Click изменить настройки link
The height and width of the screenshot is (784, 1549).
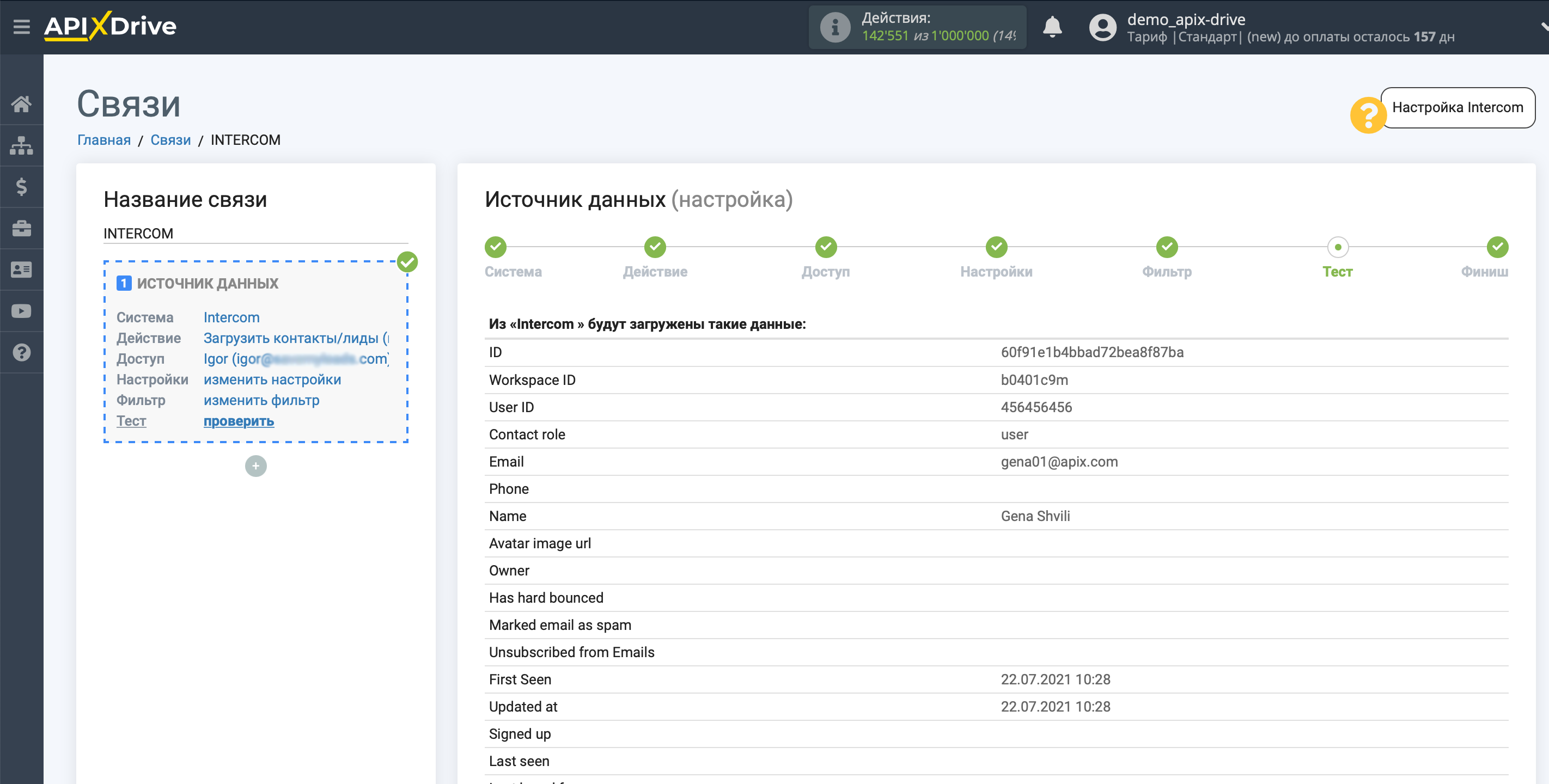click(272, 380)
